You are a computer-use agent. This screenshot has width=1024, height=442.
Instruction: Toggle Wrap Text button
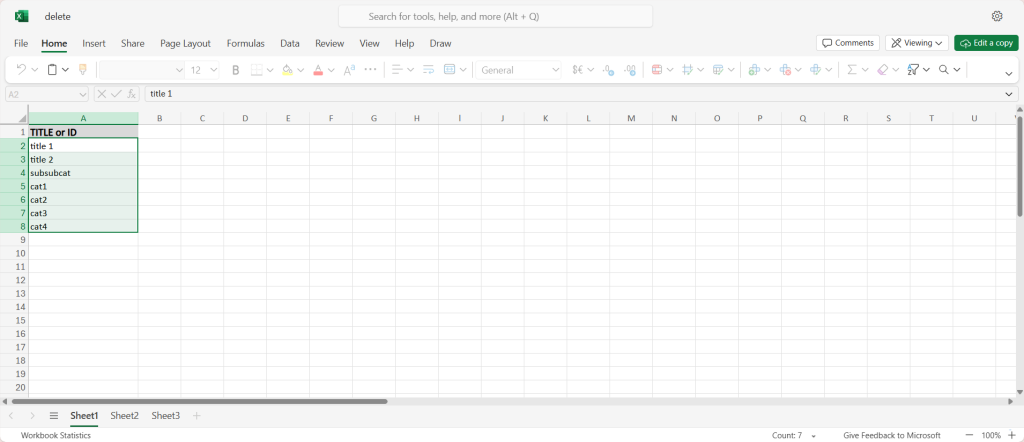[x=428, y=70]
